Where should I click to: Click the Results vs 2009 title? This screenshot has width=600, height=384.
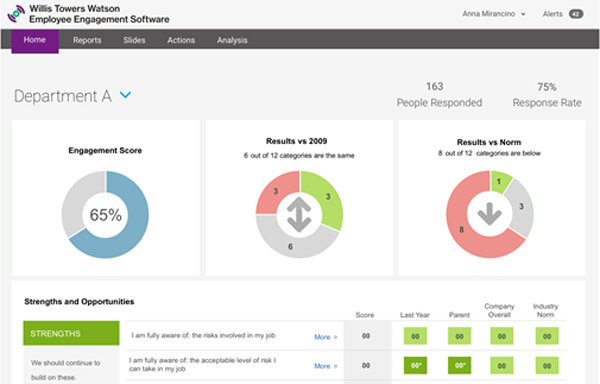tap(297, 141)
